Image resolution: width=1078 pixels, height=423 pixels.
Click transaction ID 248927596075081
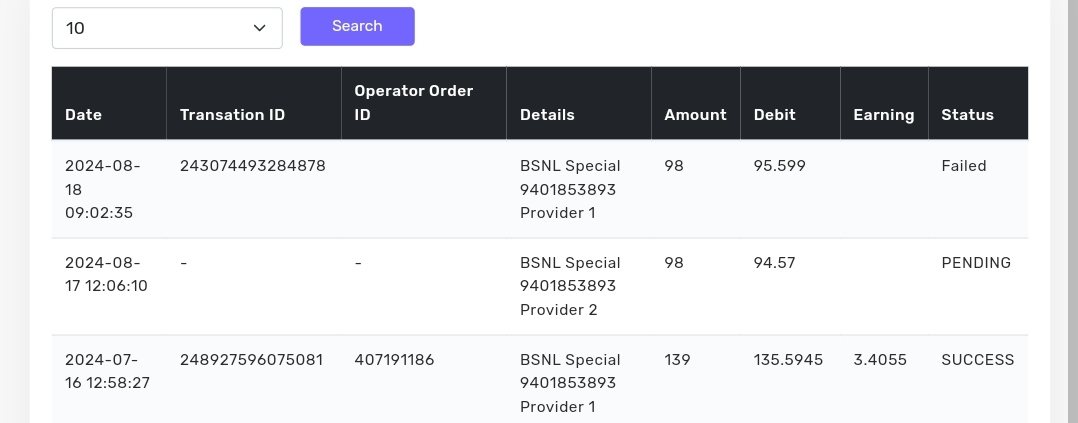252,360
